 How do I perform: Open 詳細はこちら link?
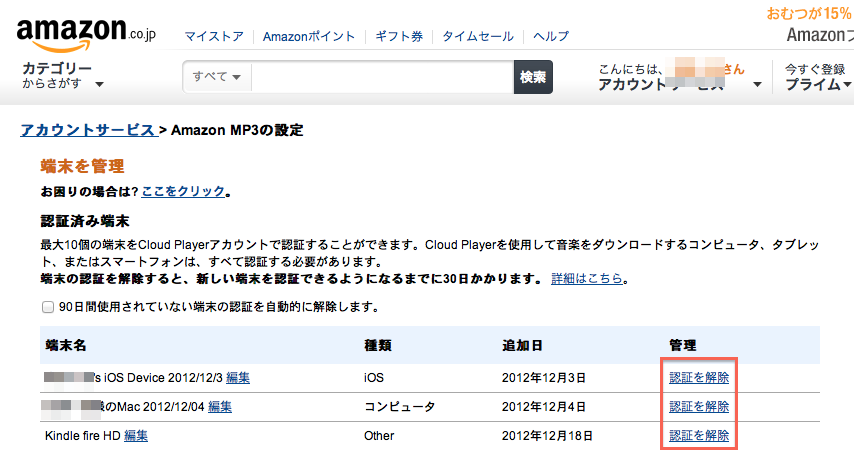click(587, 279)
